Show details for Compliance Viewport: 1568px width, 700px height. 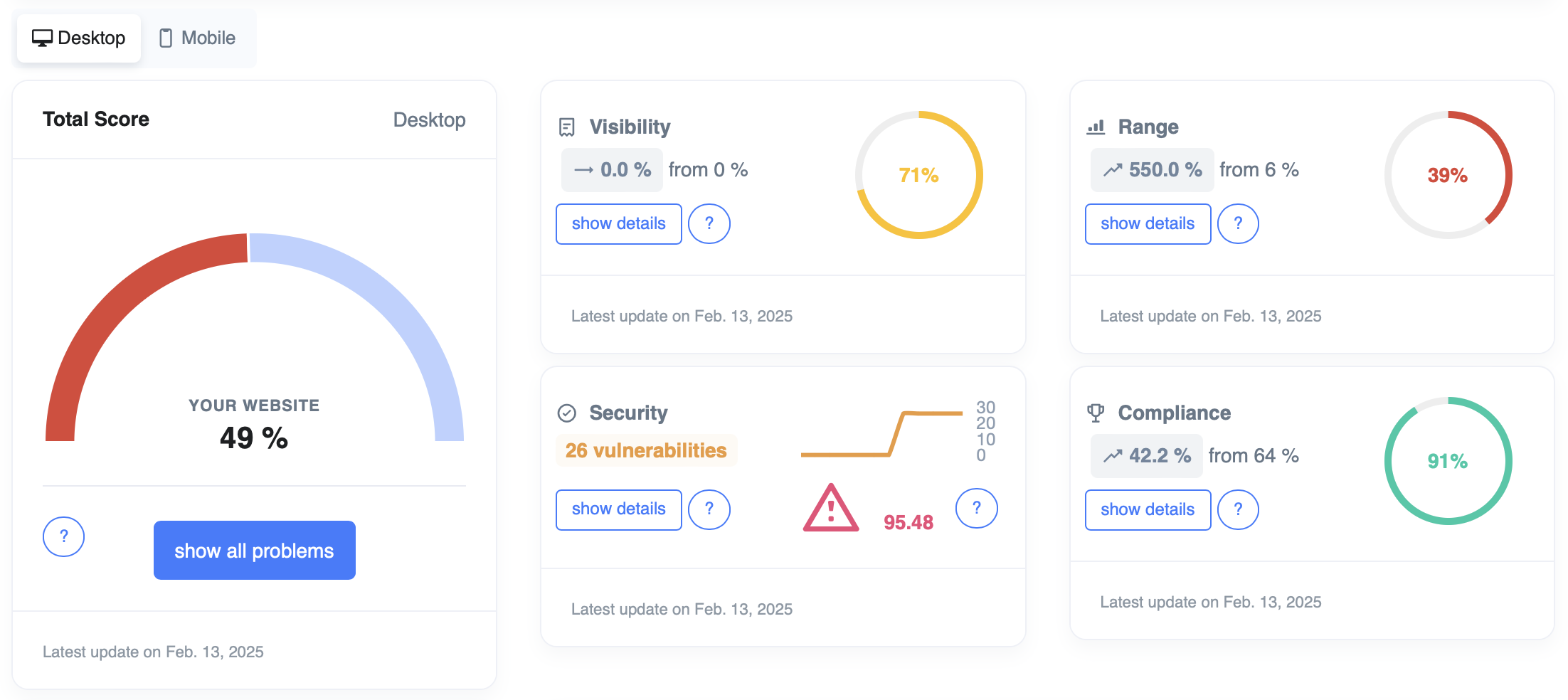(x=1148, y=509)
